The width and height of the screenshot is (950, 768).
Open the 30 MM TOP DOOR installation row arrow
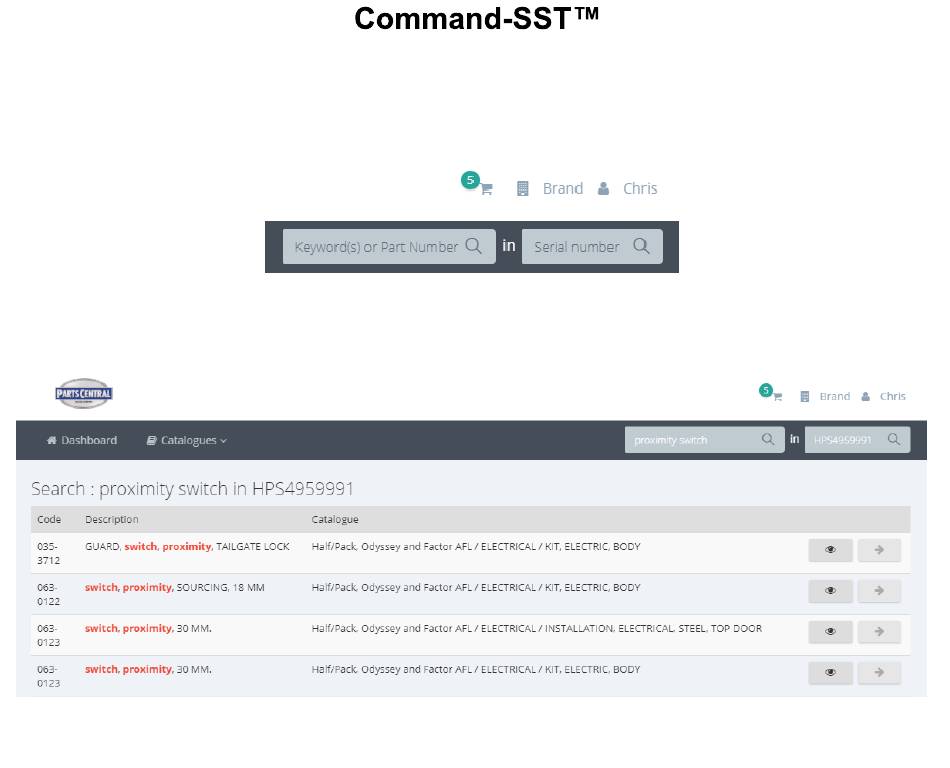879,632
